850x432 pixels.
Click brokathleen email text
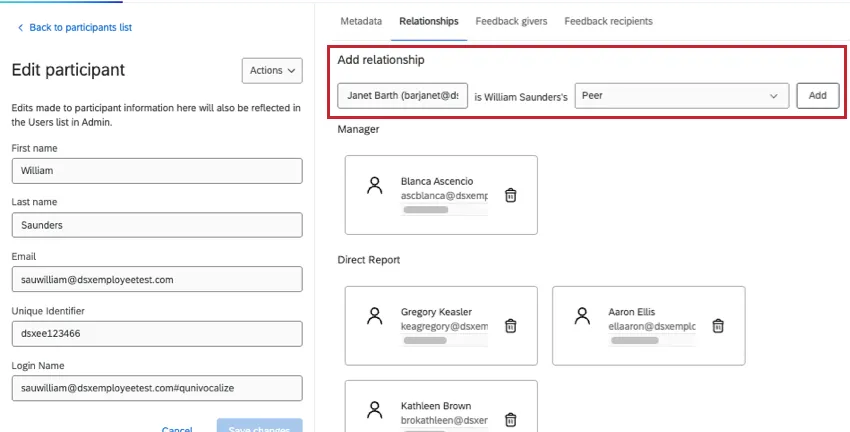[x=445, y=420]
